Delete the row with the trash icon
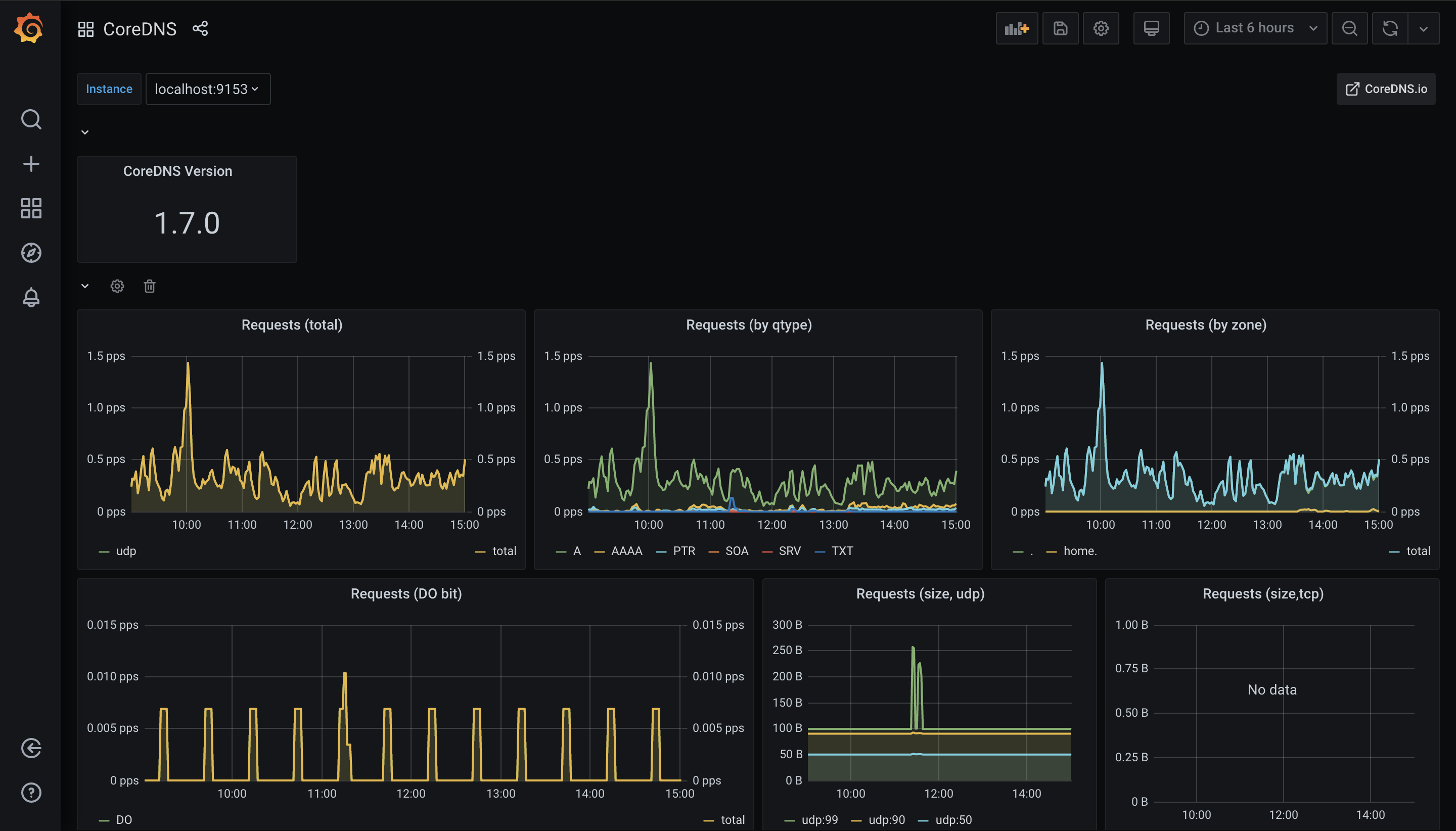 (150, 286)
